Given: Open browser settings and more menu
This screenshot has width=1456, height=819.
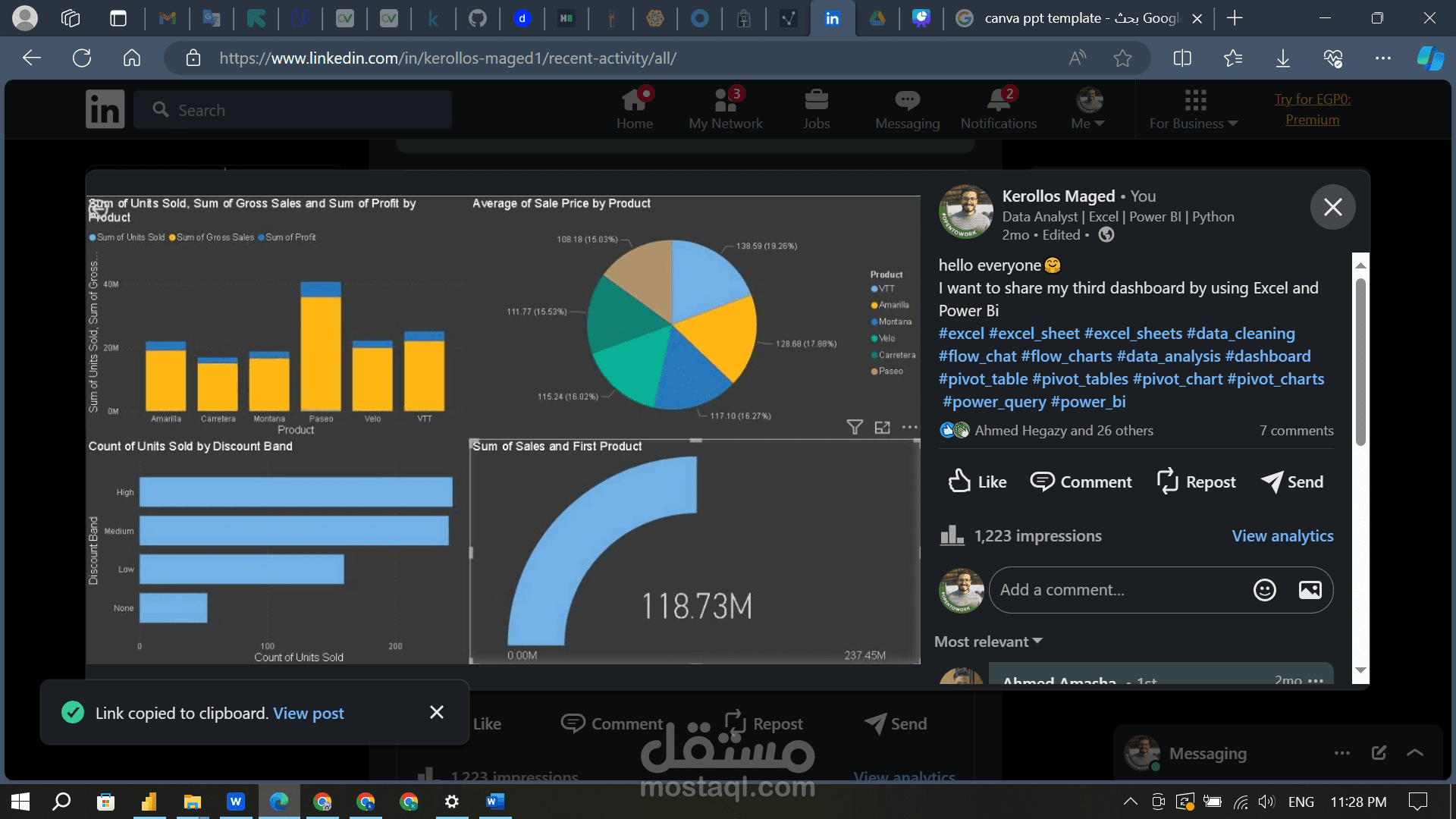Looking at the screenshot, I should click(1382, 58).
